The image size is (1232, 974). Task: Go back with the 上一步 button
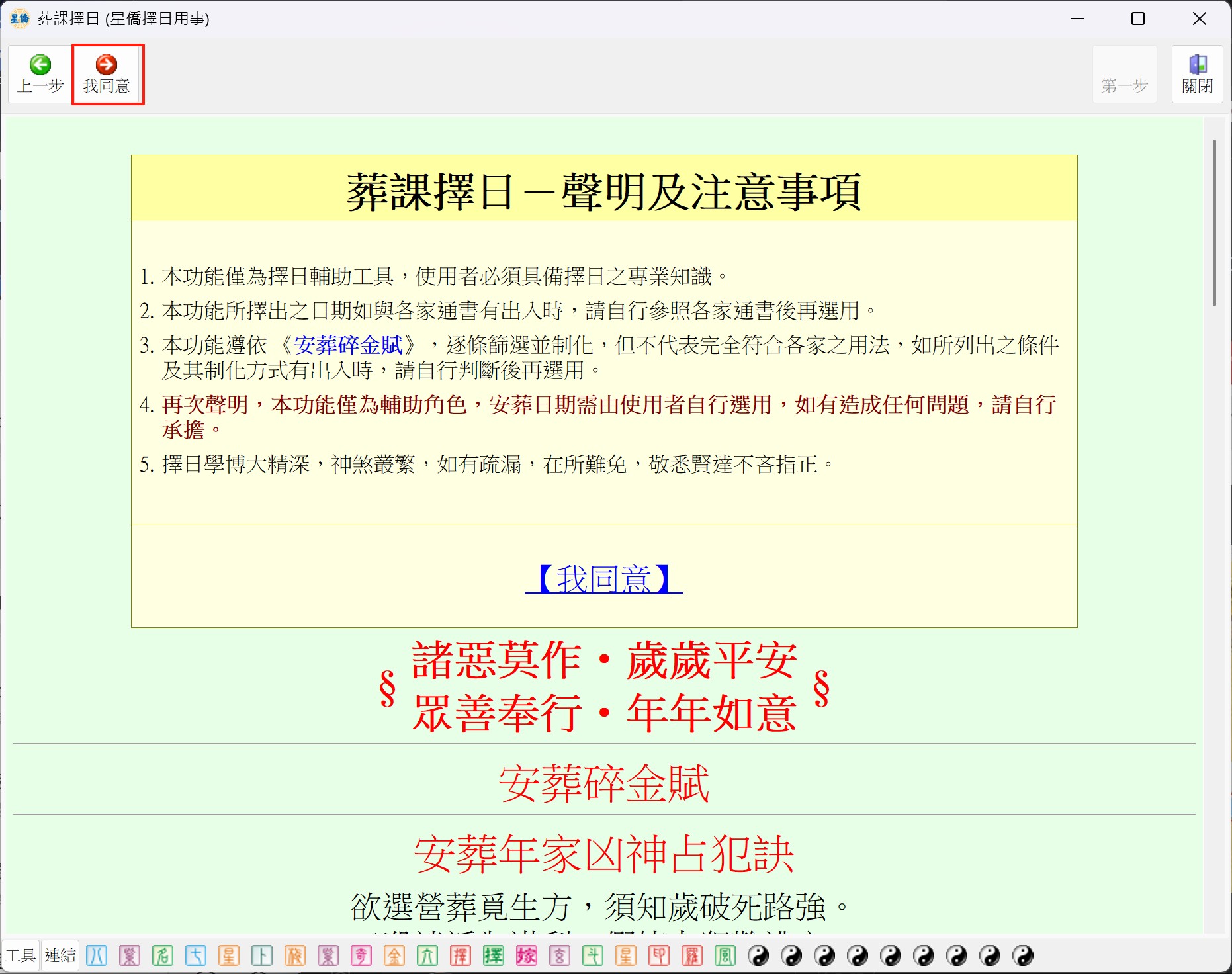[40, 74]
